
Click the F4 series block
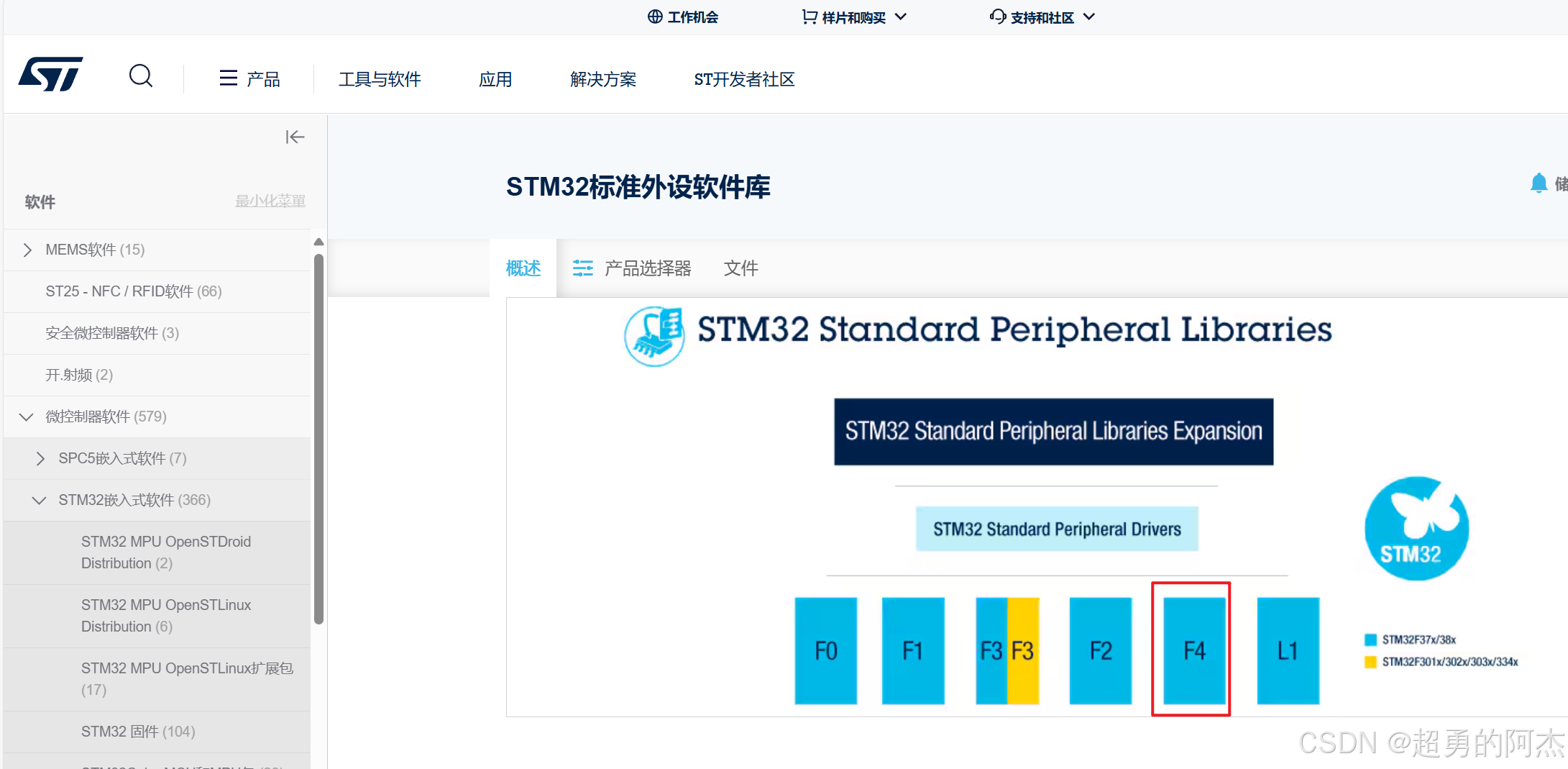tap(1194, 650)
